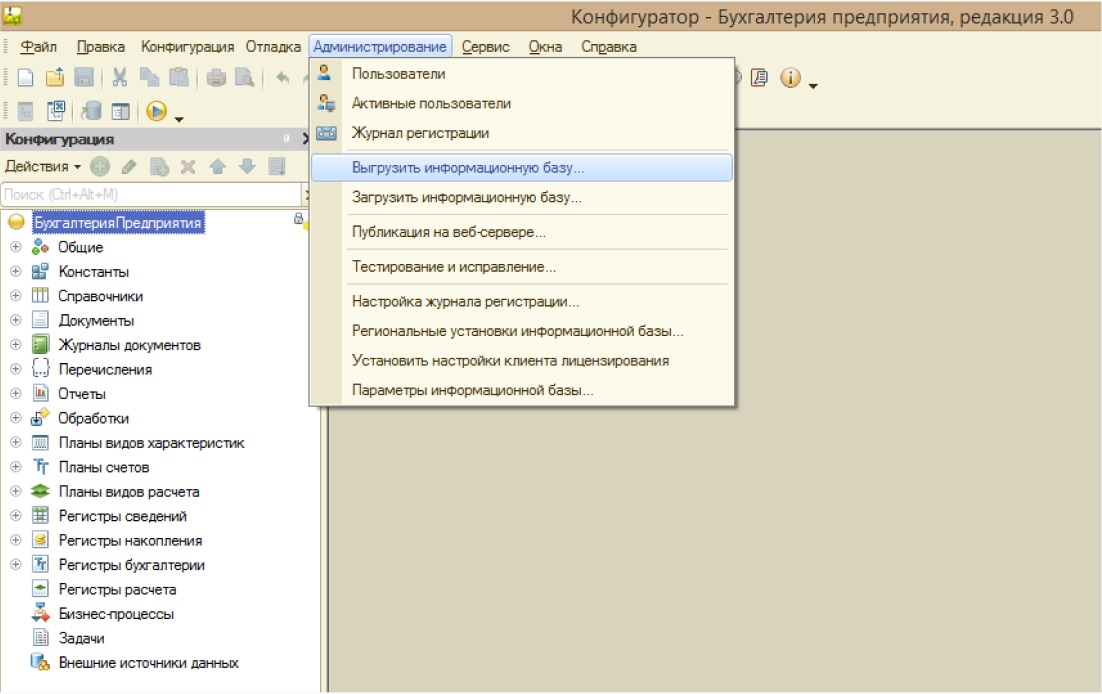Viewport: 1102px width, 694px height.
Task: Select the Бизнес-процессы item
Action: [x=117, y=614]
